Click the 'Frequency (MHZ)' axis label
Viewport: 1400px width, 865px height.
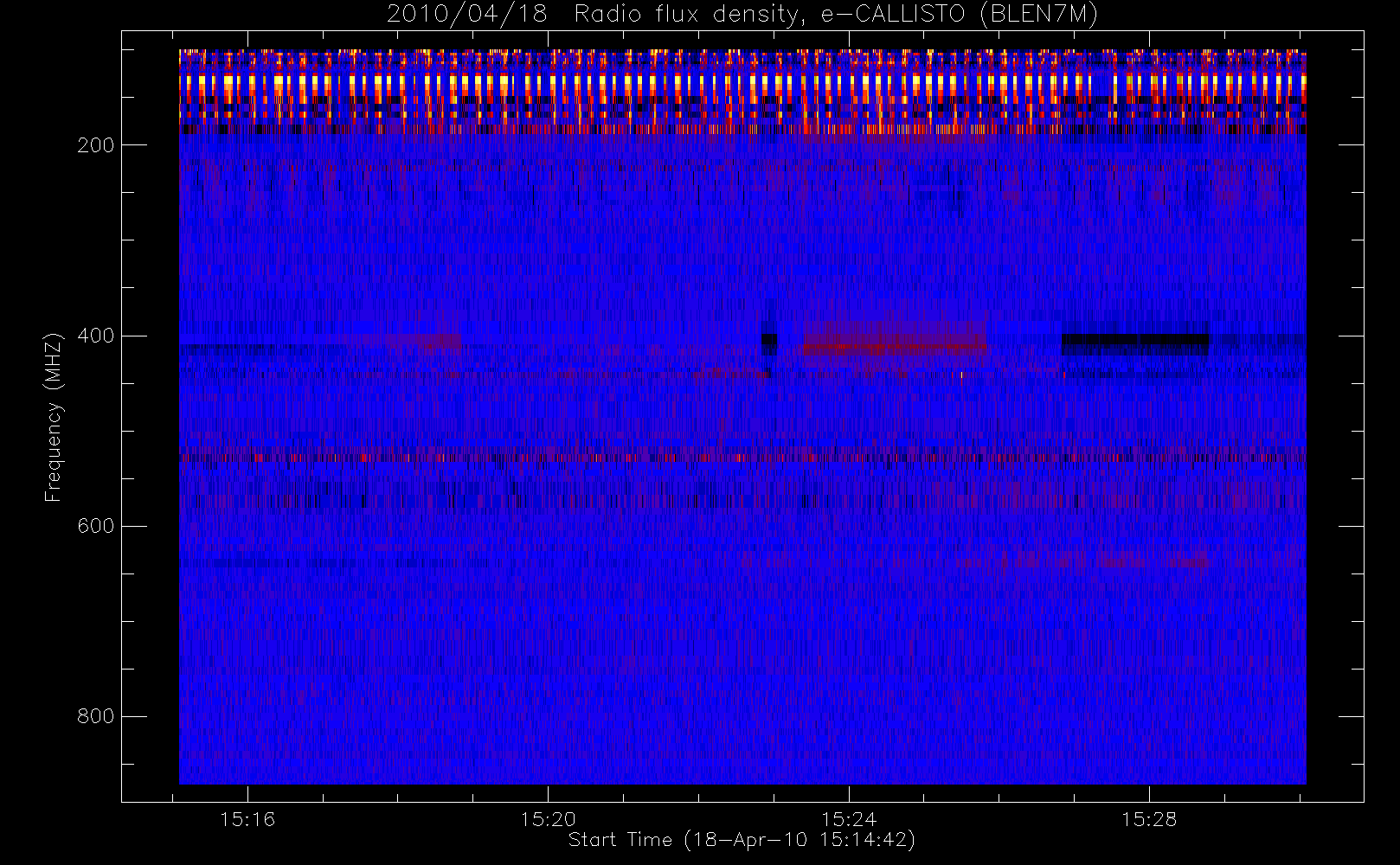(54, 417)
